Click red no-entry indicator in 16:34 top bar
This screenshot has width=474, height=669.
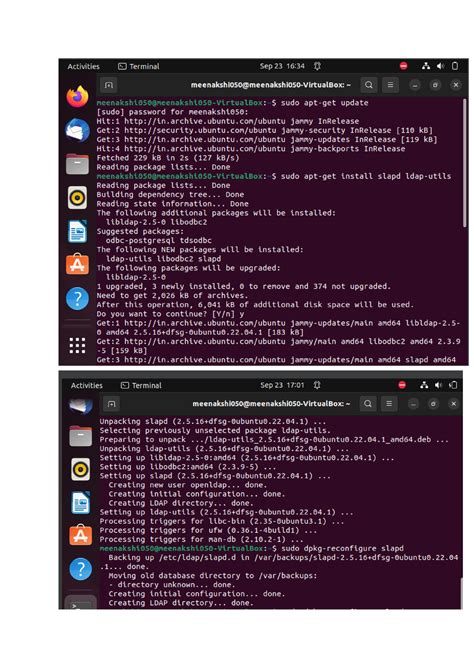click(x=403, y=66)
